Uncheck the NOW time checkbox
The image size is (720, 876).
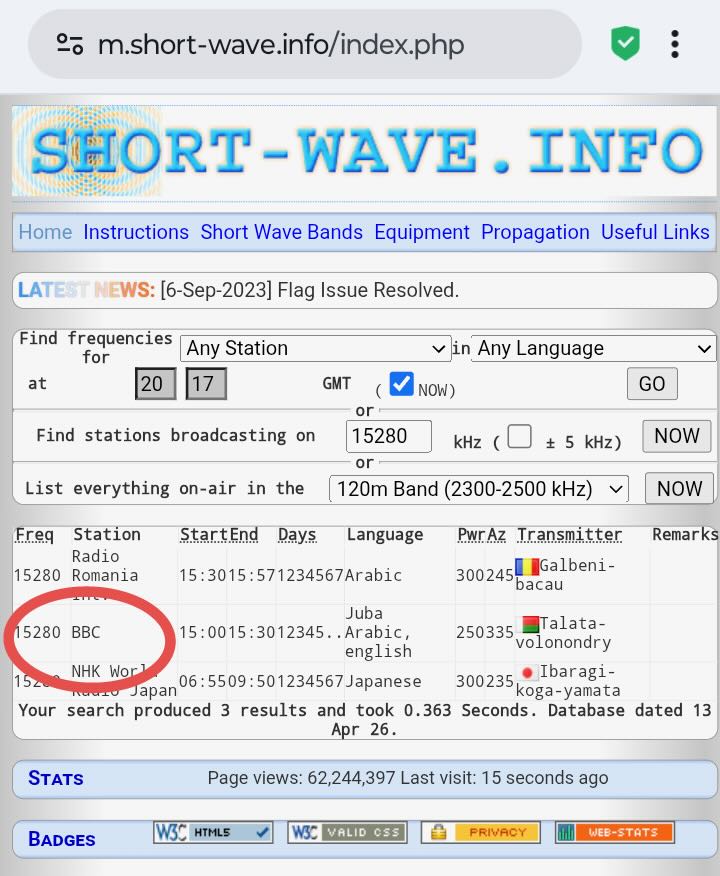401,384
